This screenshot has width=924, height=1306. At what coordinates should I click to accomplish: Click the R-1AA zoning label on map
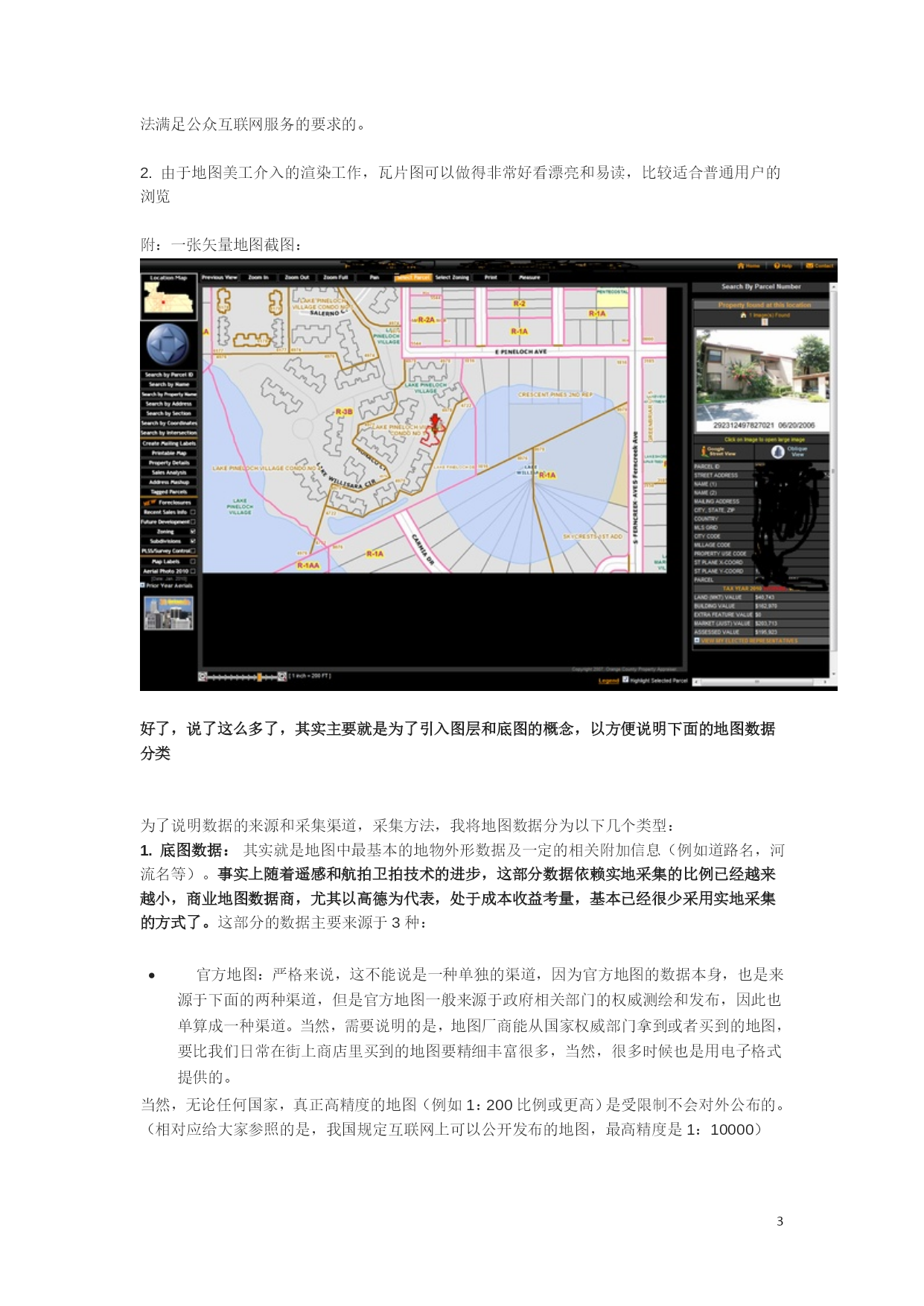(308, 565)
